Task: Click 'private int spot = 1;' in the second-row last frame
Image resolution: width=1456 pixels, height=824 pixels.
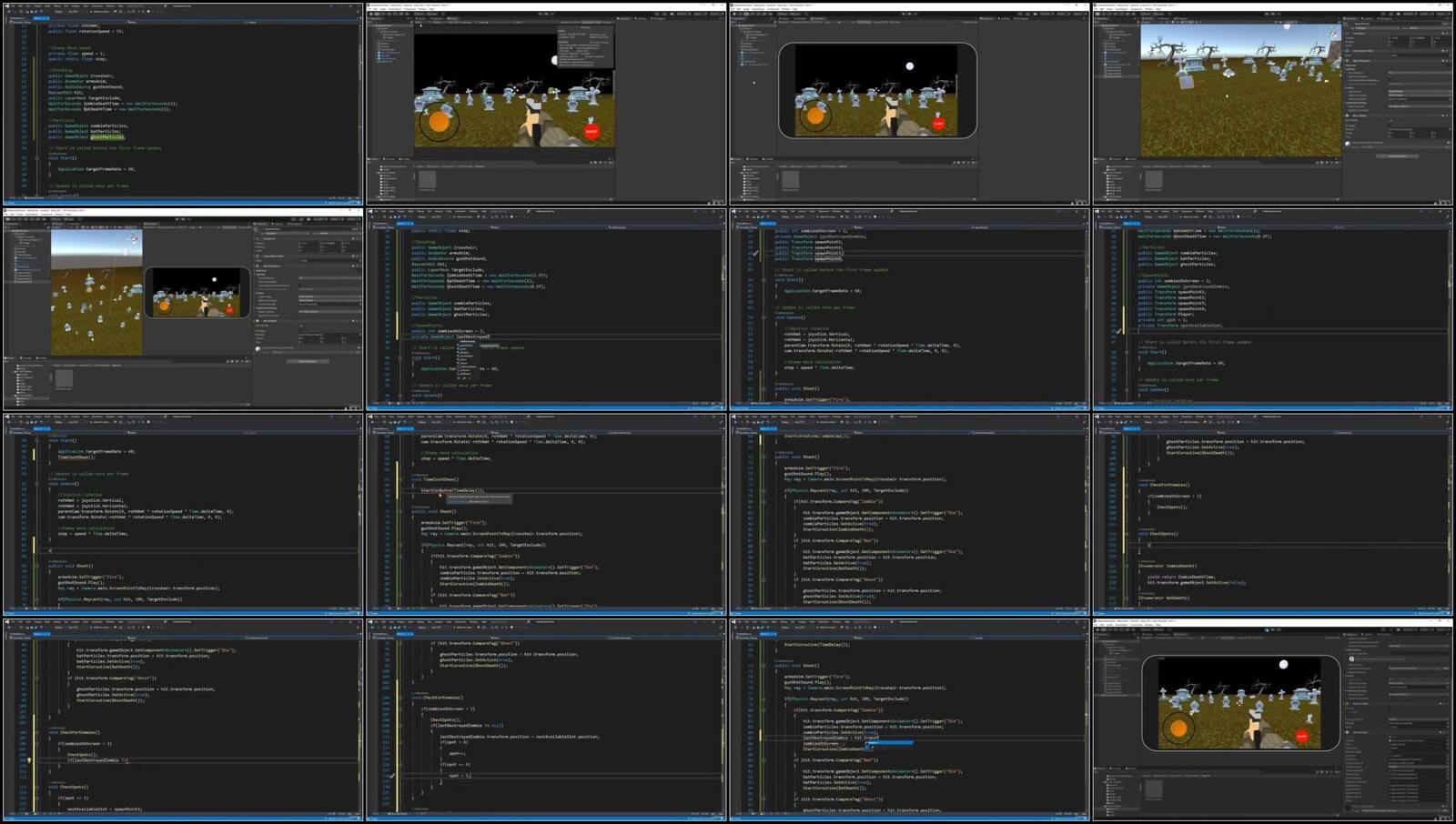Action: pos(1163,319)
